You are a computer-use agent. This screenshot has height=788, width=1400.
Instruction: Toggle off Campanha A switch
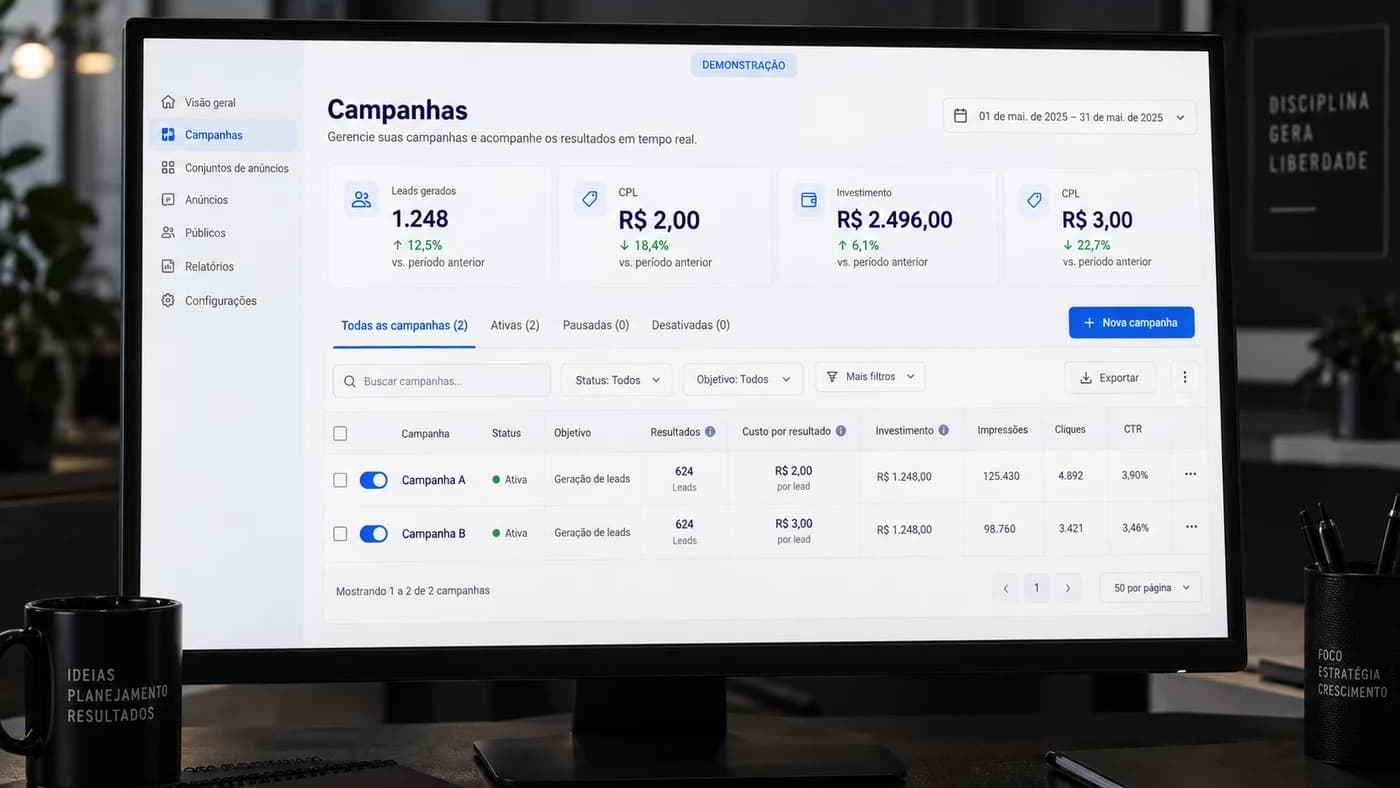click(x=373, y=480)
